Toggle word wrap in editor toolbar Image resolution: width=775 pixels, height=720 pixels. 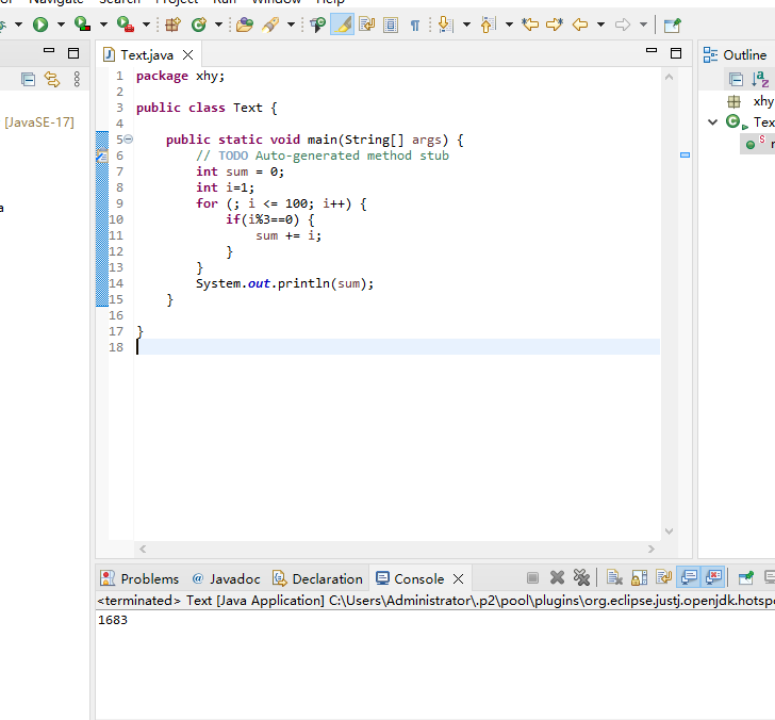[367, 24]
